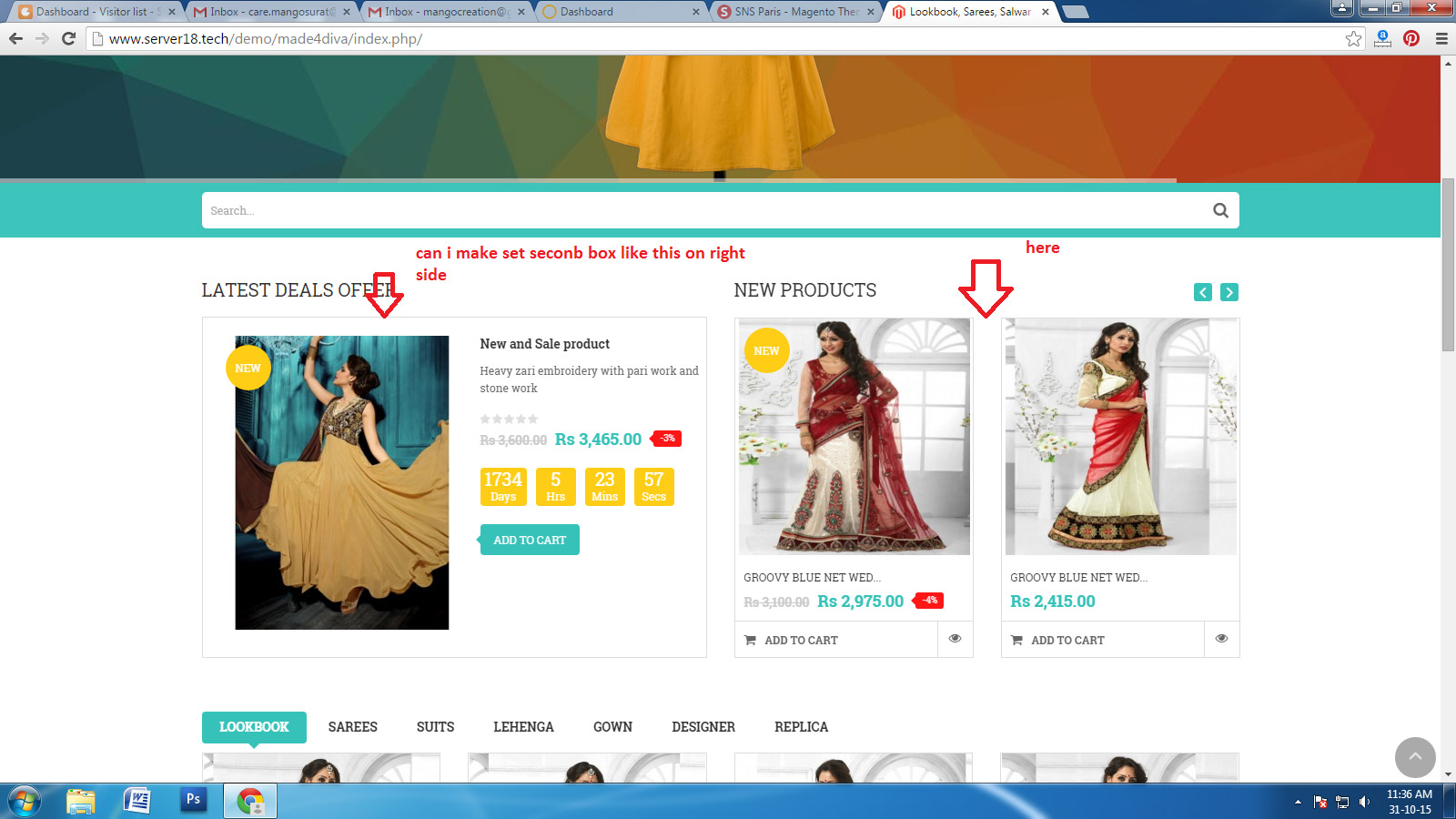The image size is (1456, 819).
Task: Click the scroll-to-top round button
Action: tap(1415, 757)
